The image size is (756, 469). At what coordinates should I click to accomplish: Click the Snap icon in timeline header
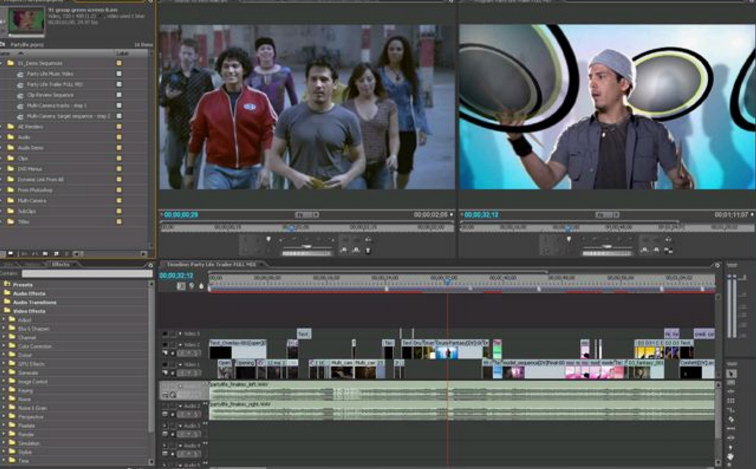click(x=181, y=286)
